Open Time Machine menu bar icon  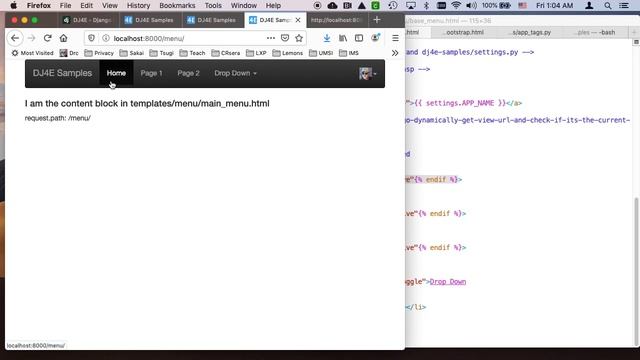point(393,6)
